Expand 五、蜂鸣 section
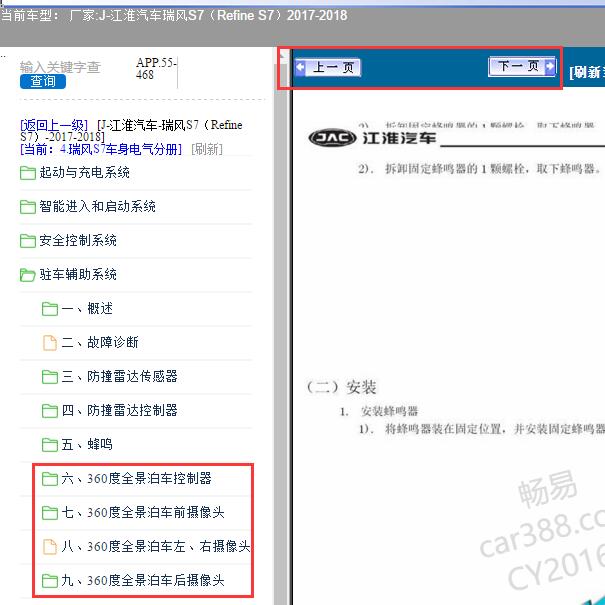The width and height of the screenshot is (605, 605). (x=87, y=444)
